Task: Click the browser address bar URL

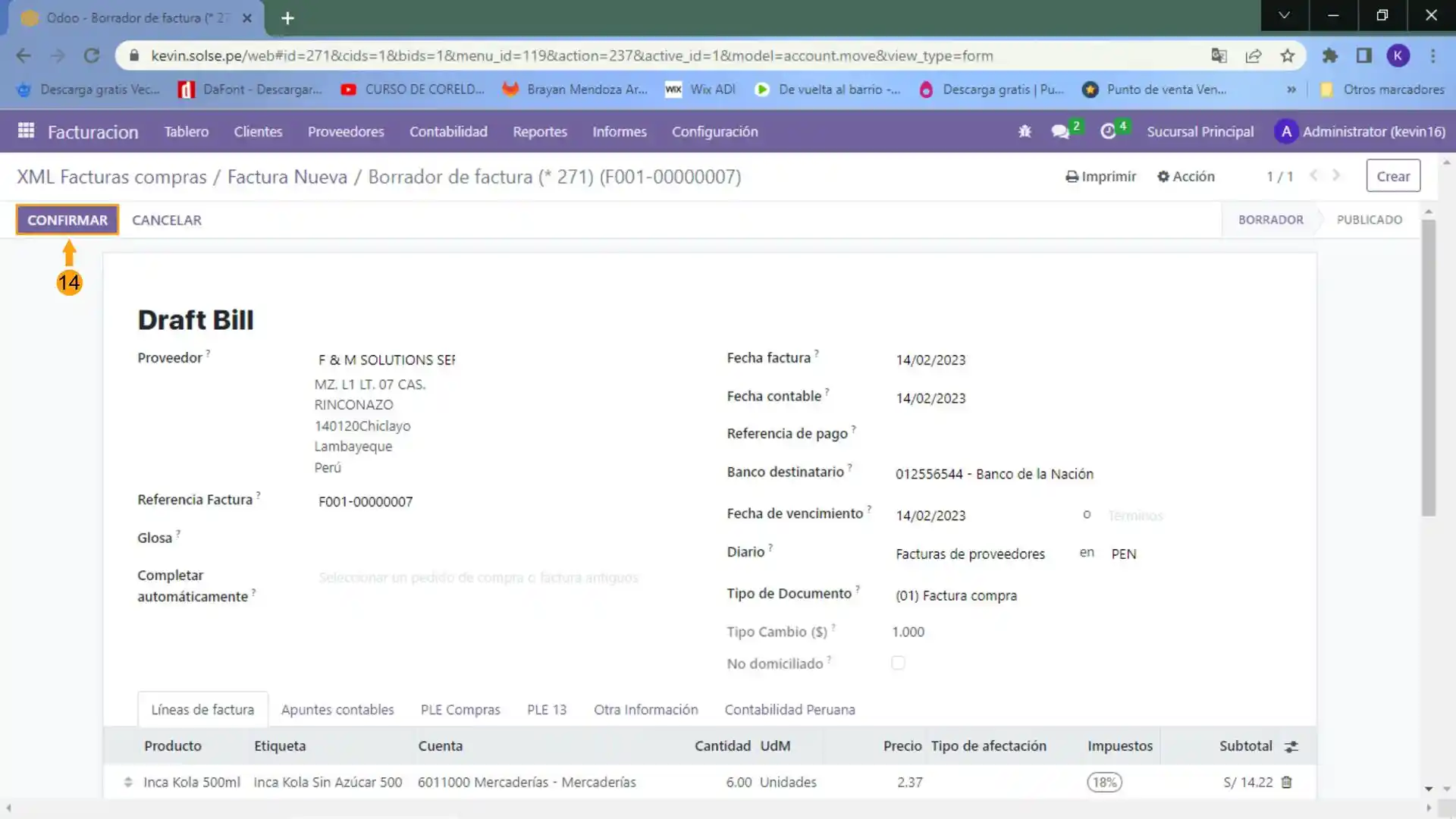Action: point(572,55)
